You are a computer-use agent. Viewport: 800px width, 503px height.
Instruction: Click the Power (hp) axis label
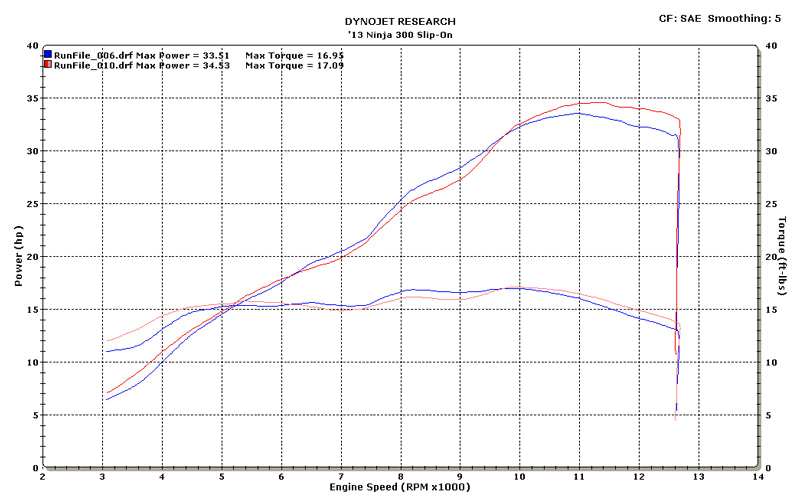pos(18,256)
